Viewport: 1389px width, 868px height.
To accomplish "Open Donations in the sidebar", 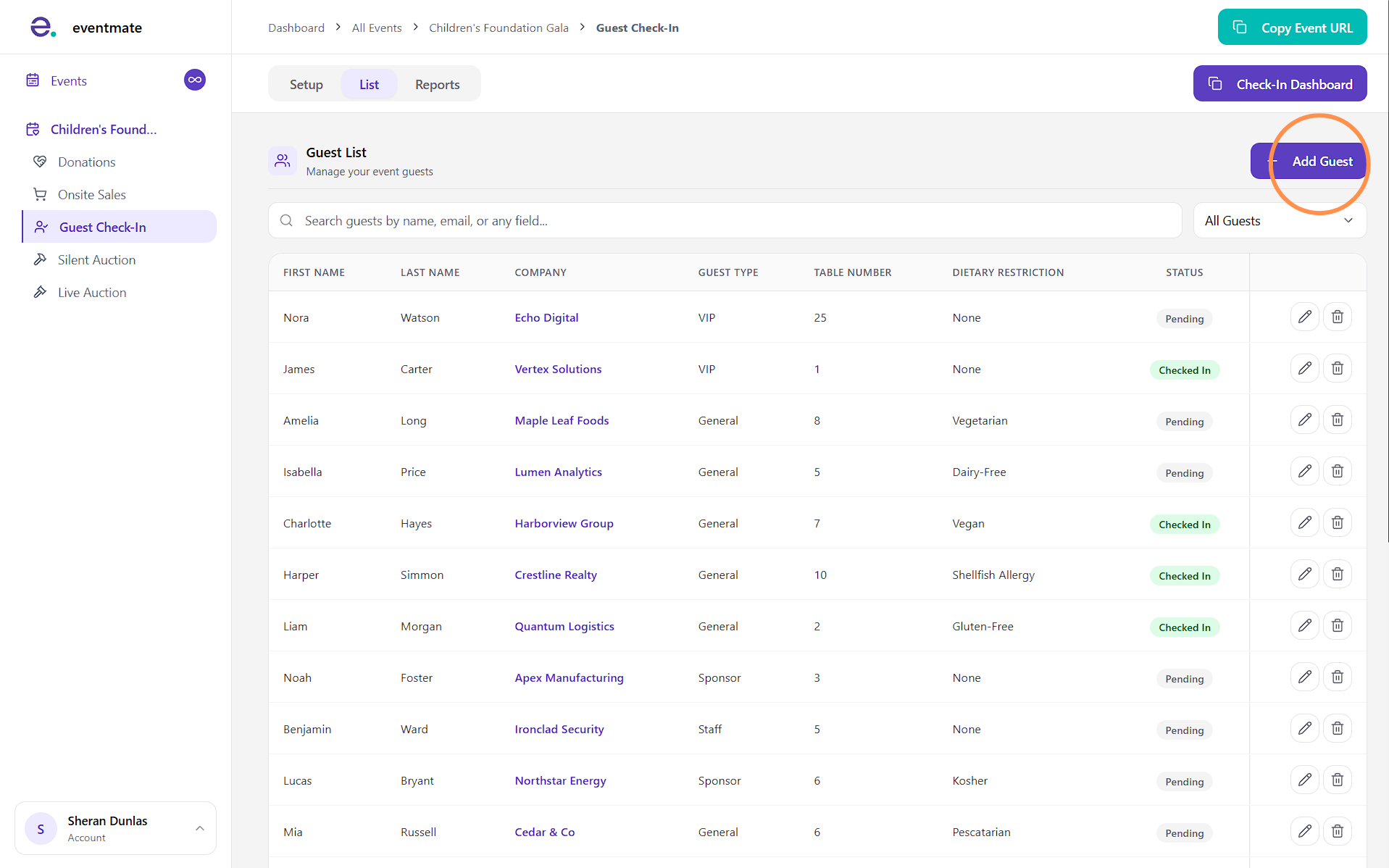I will [86, 162].
